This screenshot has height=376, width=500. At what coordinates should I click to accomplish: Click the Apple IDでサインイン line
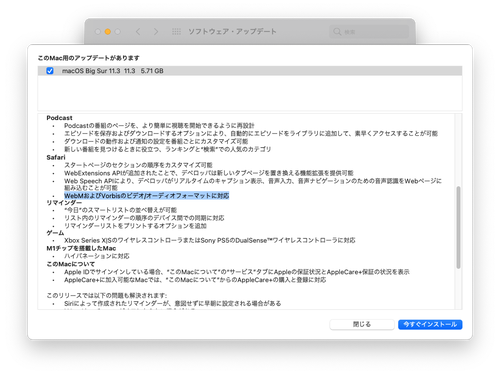237,272
